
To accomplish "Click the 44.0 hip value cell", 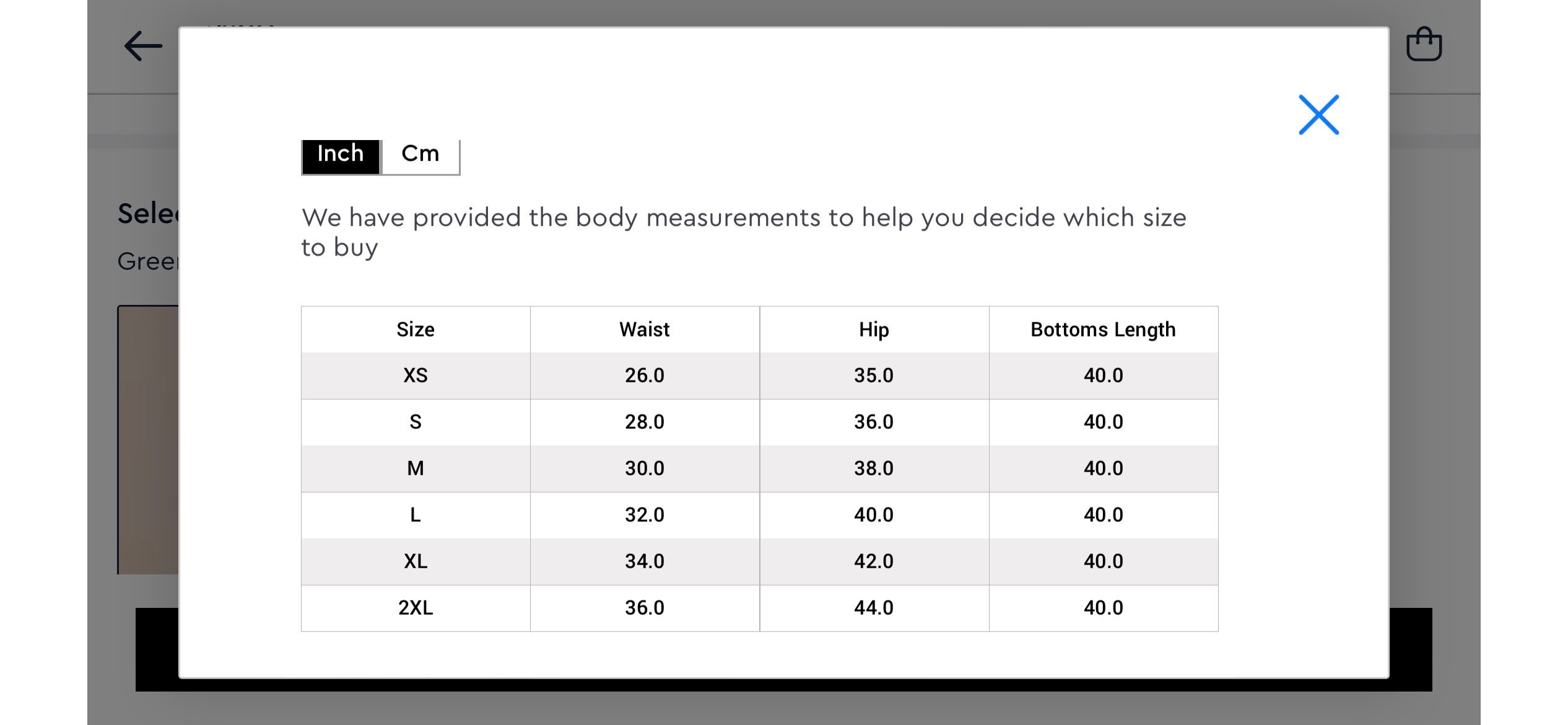I will pyautogui.click(x=874, y=608).
